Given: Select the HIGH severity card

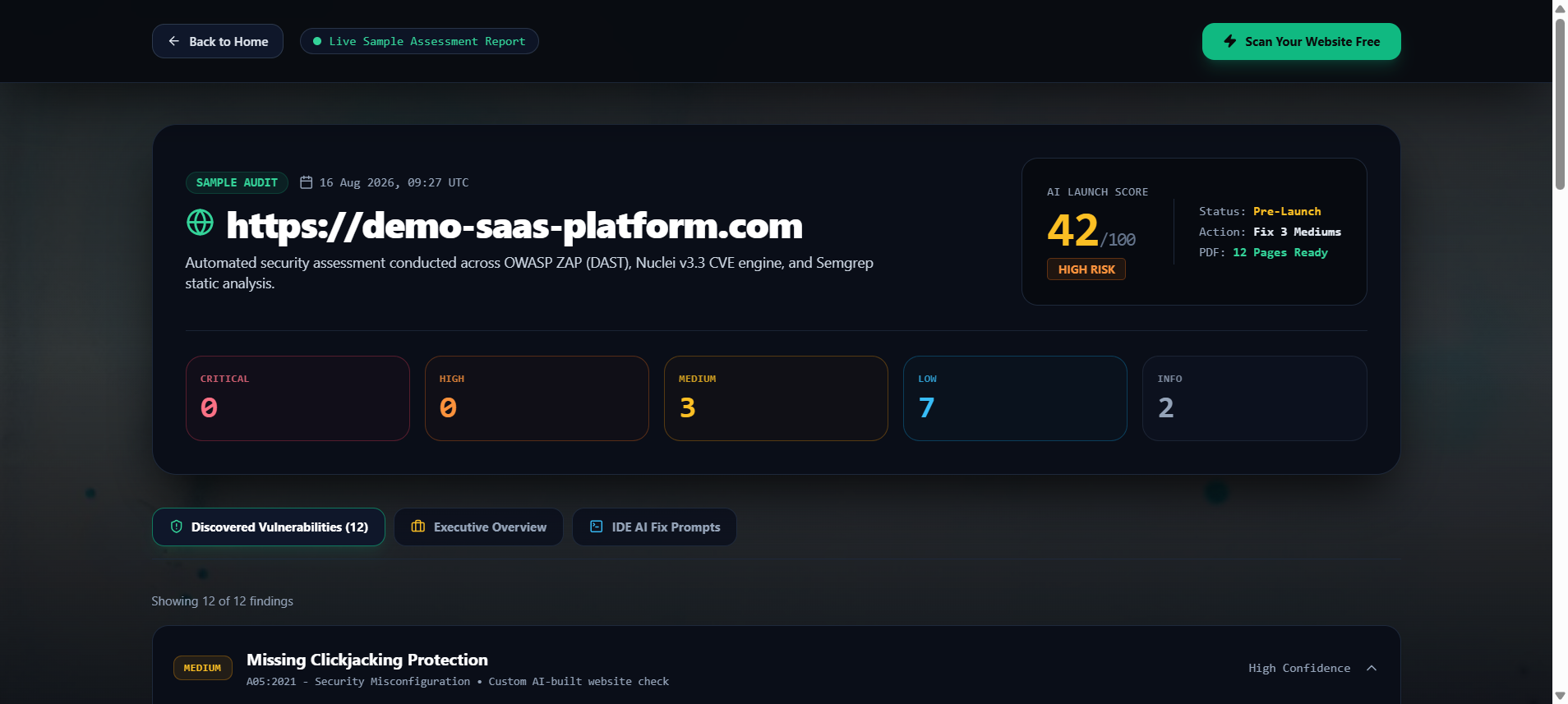Looking at the screenshot, I should pyautogui.click(x=537, y=398).
